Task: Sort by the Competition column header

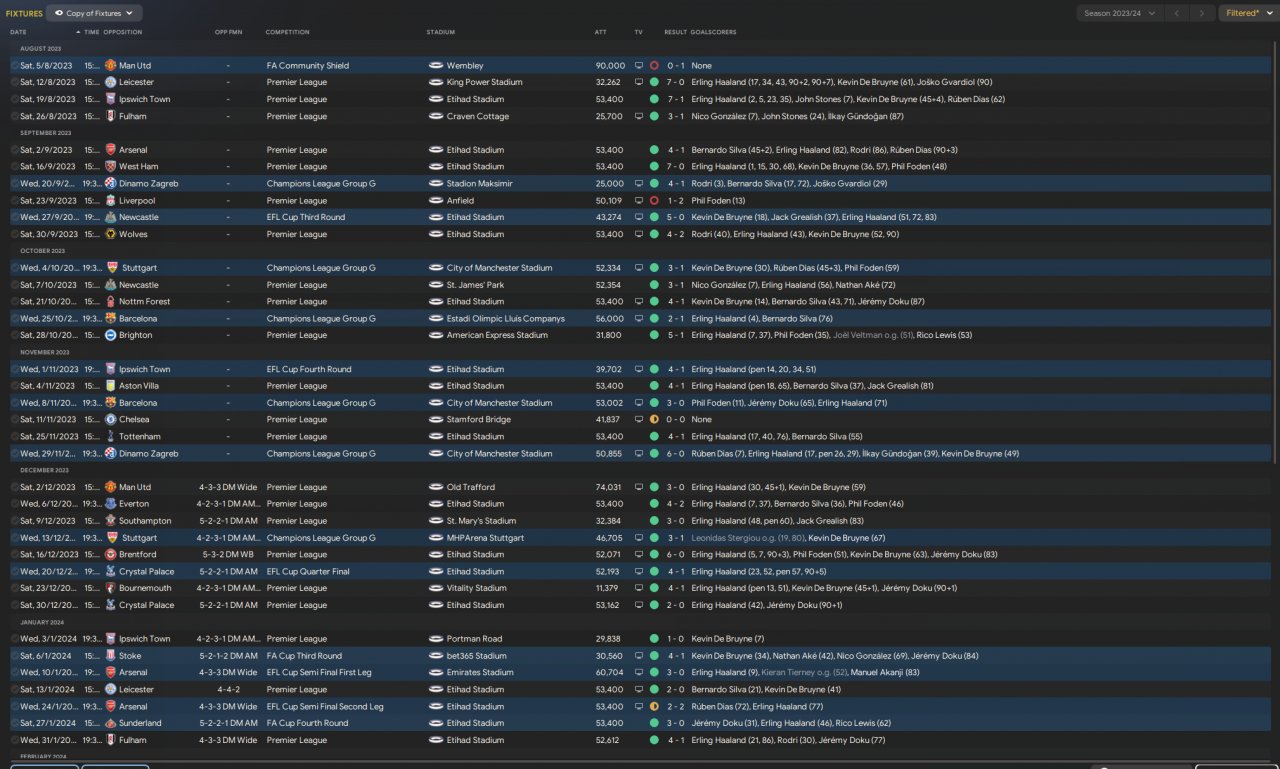Action: pyautogui.click(x=288, y=32)
